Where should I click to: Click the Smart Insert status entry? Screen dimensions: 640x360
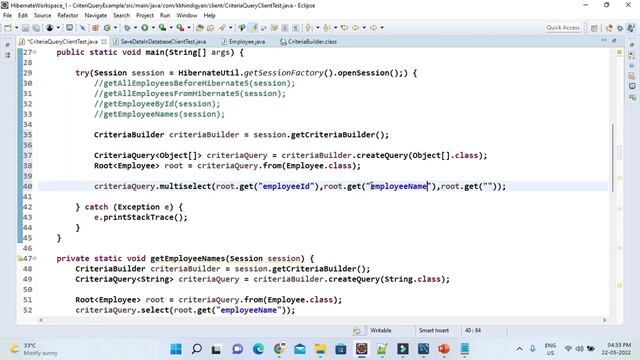pyautogui.click(x=433, y=331)
